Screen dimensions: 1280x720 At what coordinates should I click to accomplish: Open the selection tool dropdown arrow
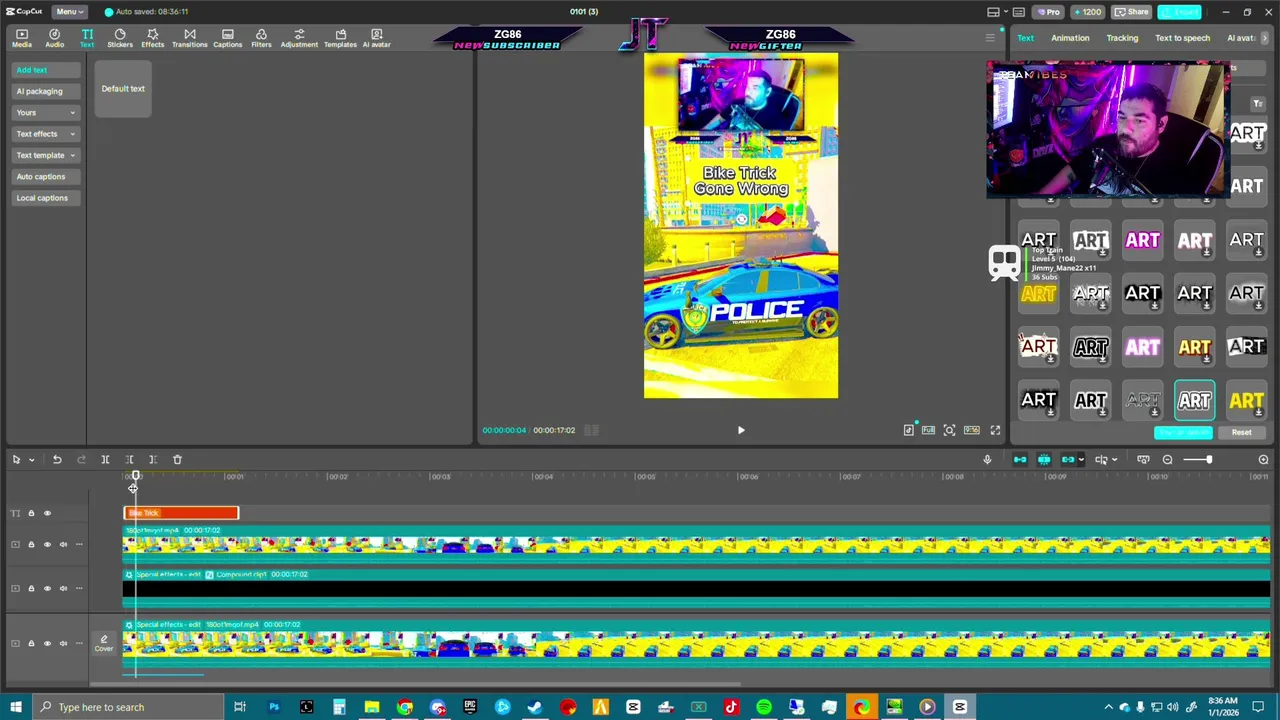tap(31, 459)
